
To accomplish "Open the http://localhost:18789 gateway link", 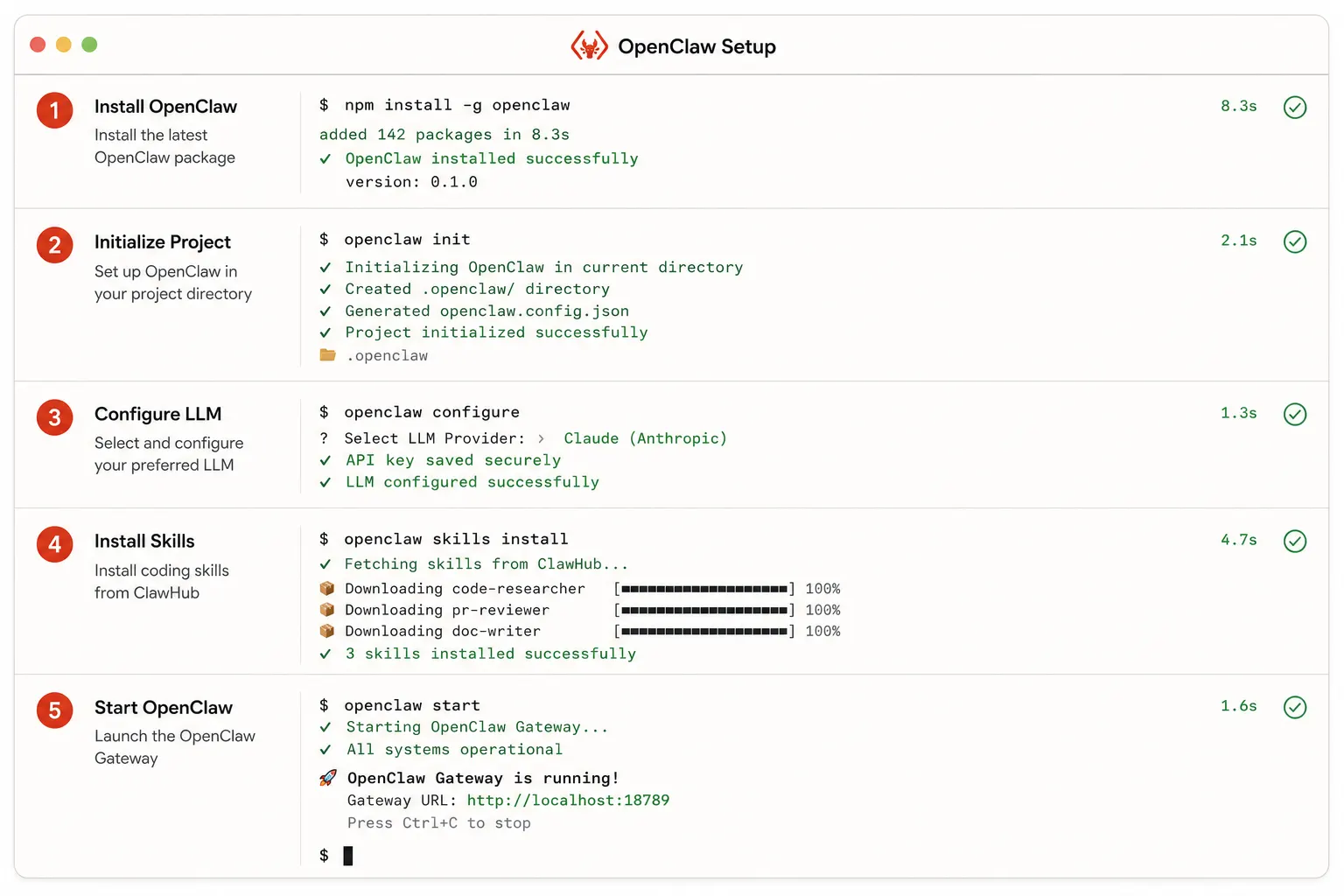I will (568, 800).
